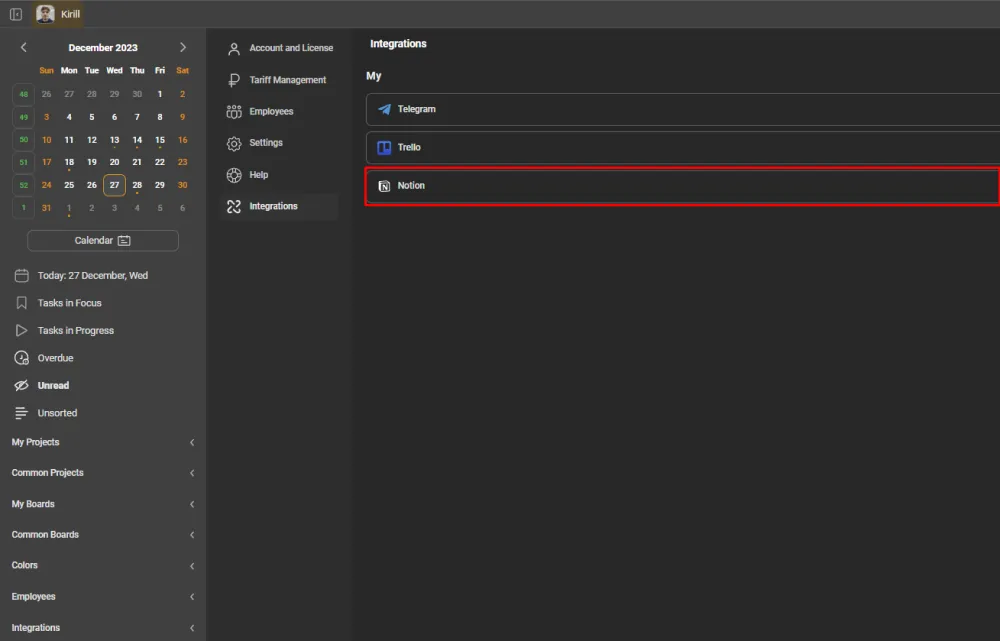This screenshot has height=641, width=1000.
Task: Click the Calendar button
Action: tap(102, 240)
